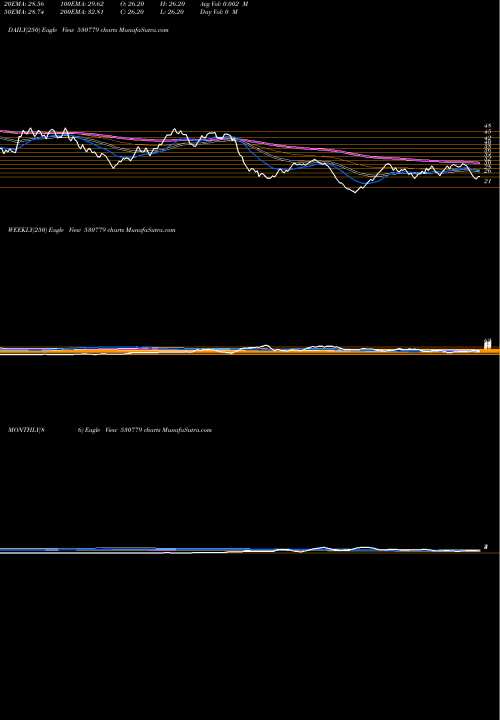Click the DAILY(250) Eagle View chart title
Viewport: 500px width, 720px height.
click(88, 30)
